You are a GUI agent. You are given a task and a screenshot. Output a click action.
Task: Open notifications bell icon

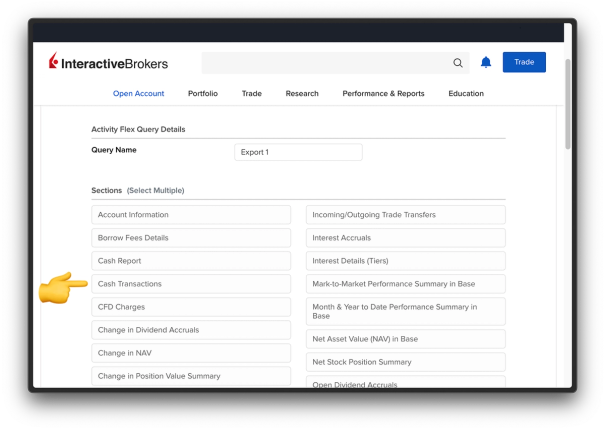pos(486,62)
